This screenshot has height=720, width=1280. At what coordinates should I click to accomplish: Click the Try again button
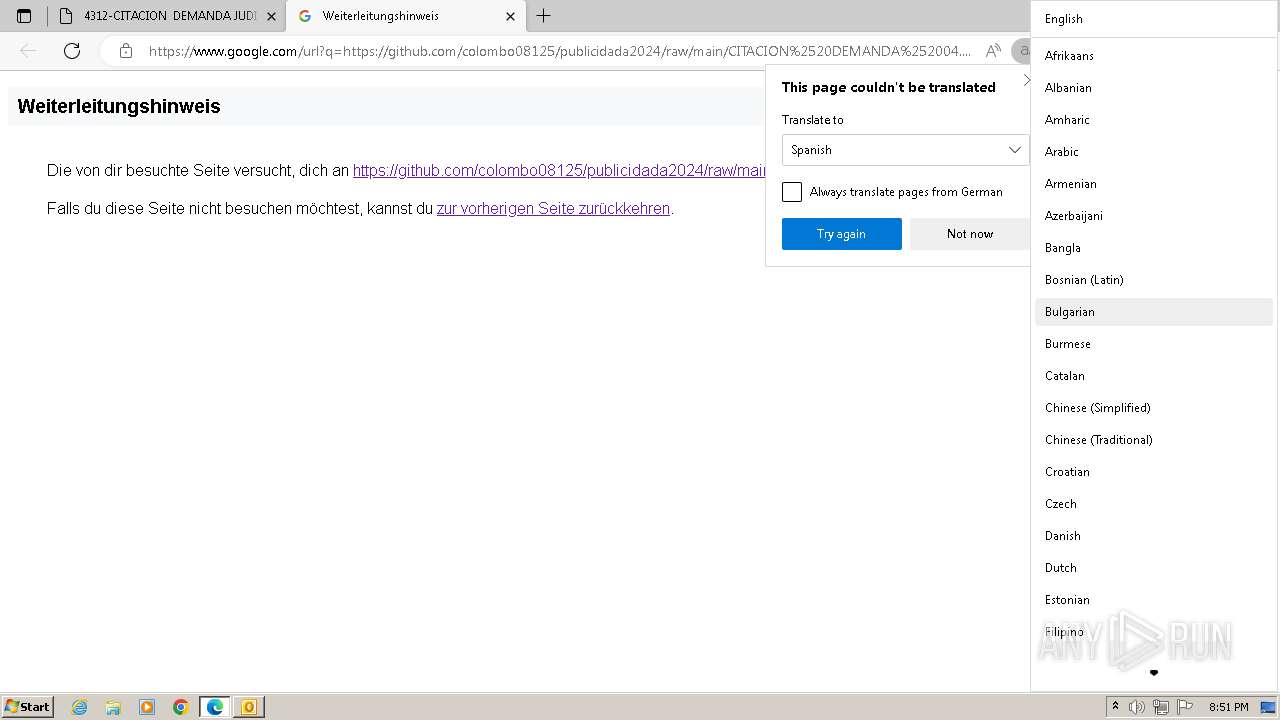[x=842, y=234]
